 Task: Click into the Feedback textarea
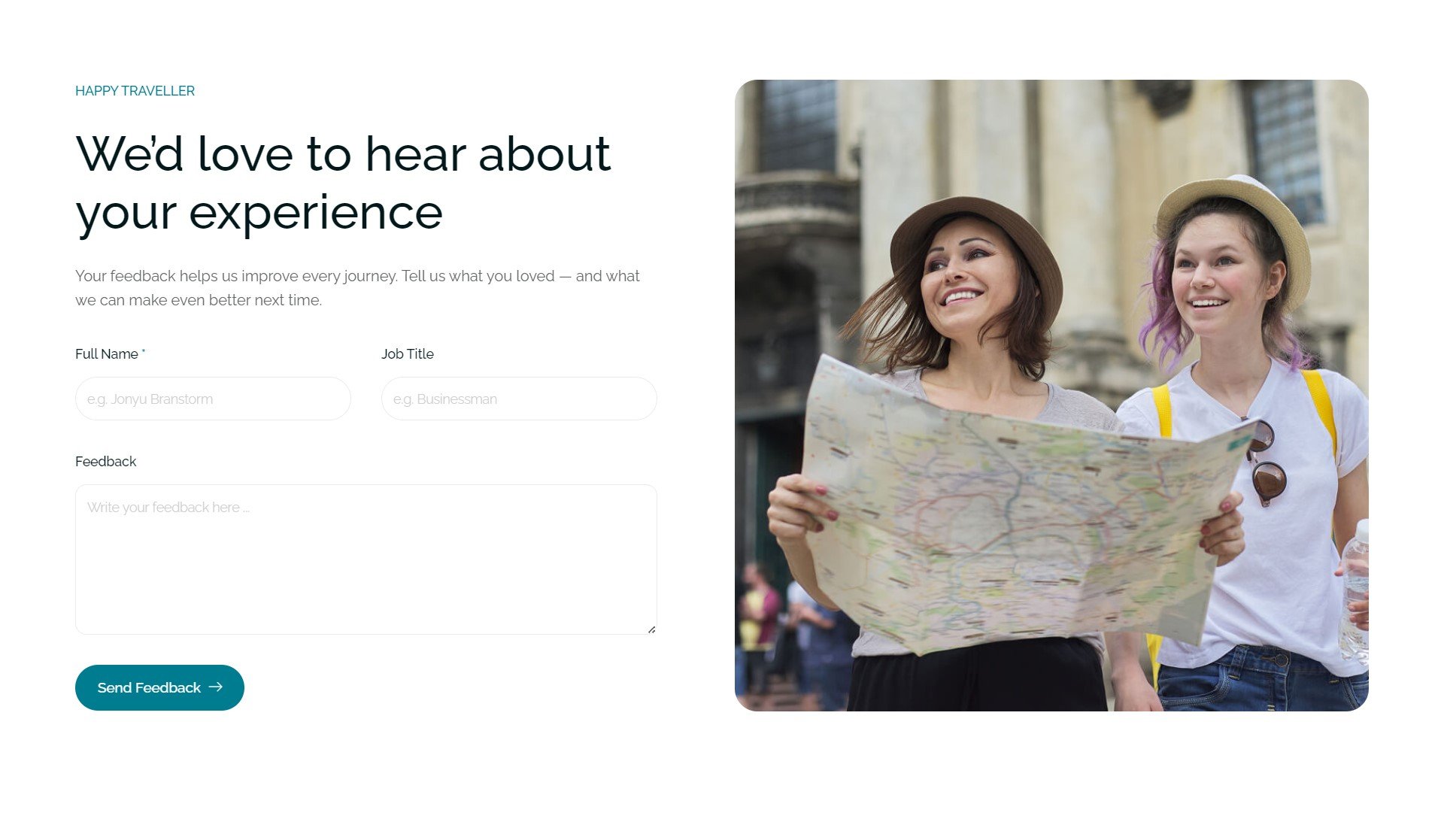(366, 559)
